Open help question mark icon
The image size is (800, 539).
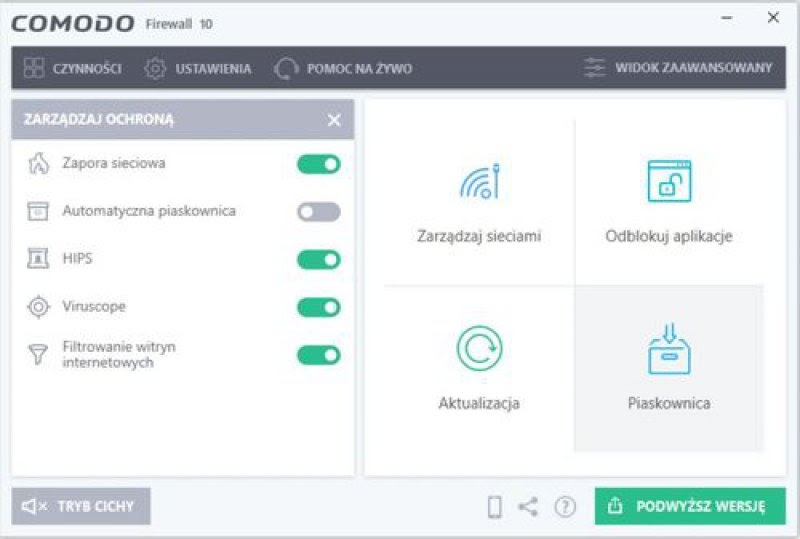[x=565, y=507]
